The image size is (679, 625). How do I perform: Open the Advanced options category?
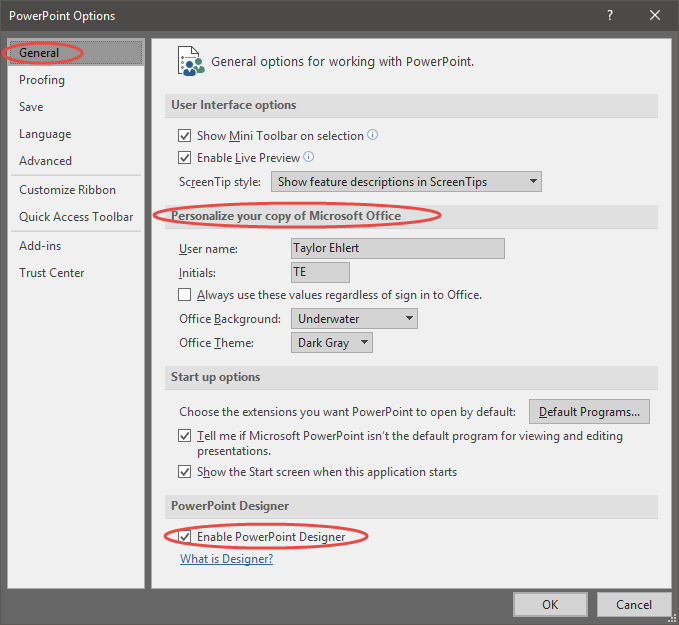pos(45,161)
